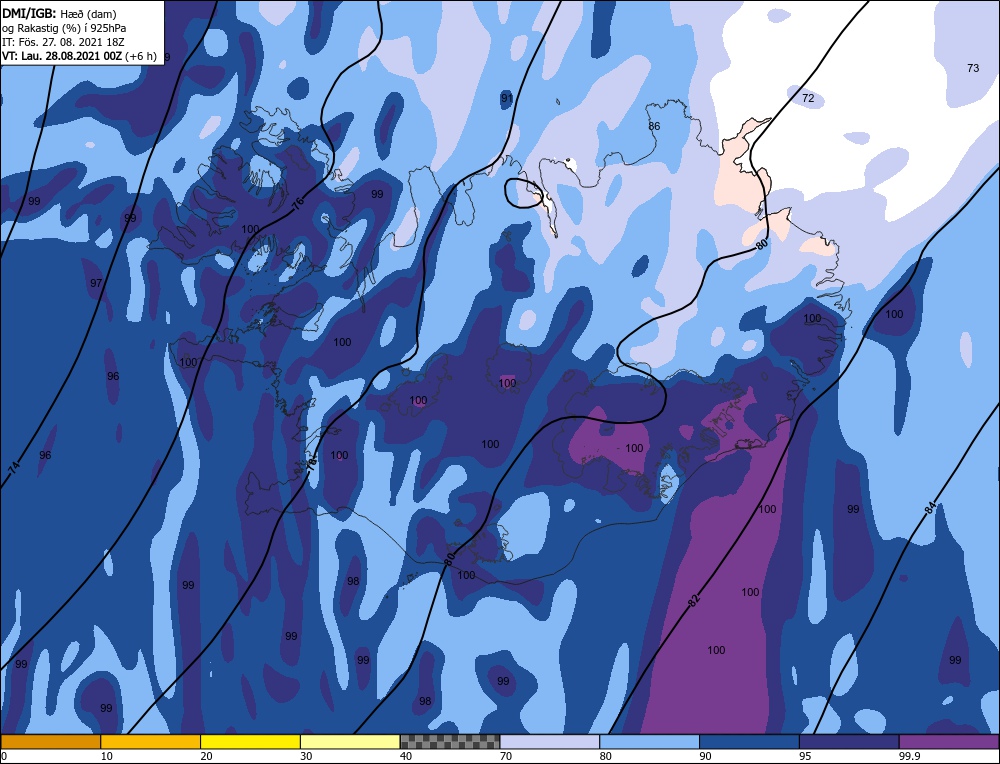Click the bright yellow 20–30 legend swatch
1000x764 pixels.
250,742
